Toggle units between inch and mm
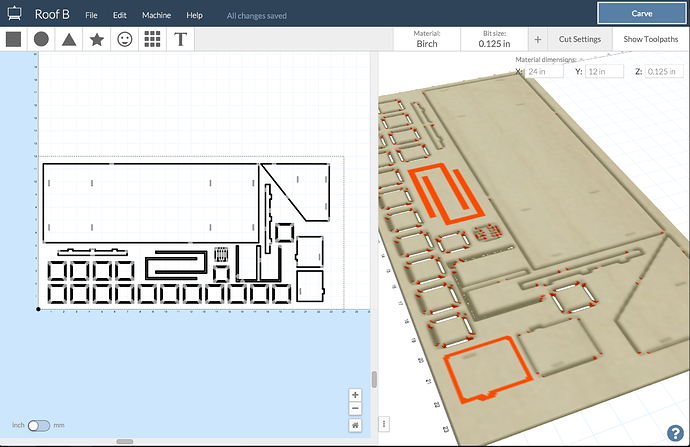Viewport: 690px width, 447px height. click(39, 425)
